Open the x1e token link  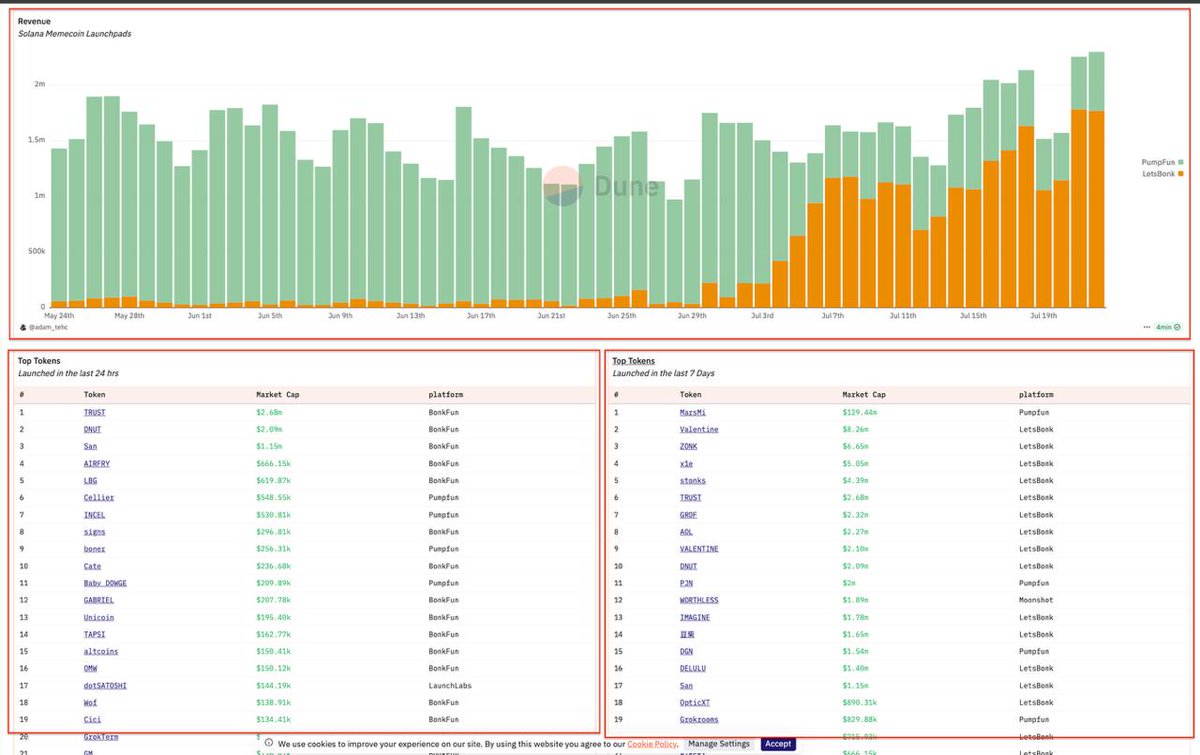click(687, 463)
